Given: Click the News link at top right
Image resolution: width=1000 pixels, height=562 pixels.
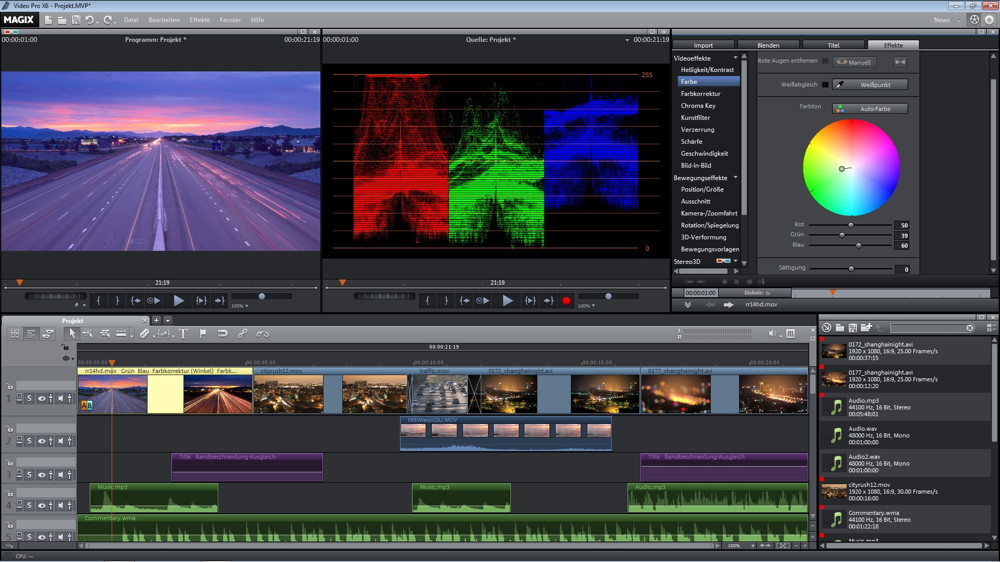Looking at the screenshot, I should 941,20.
